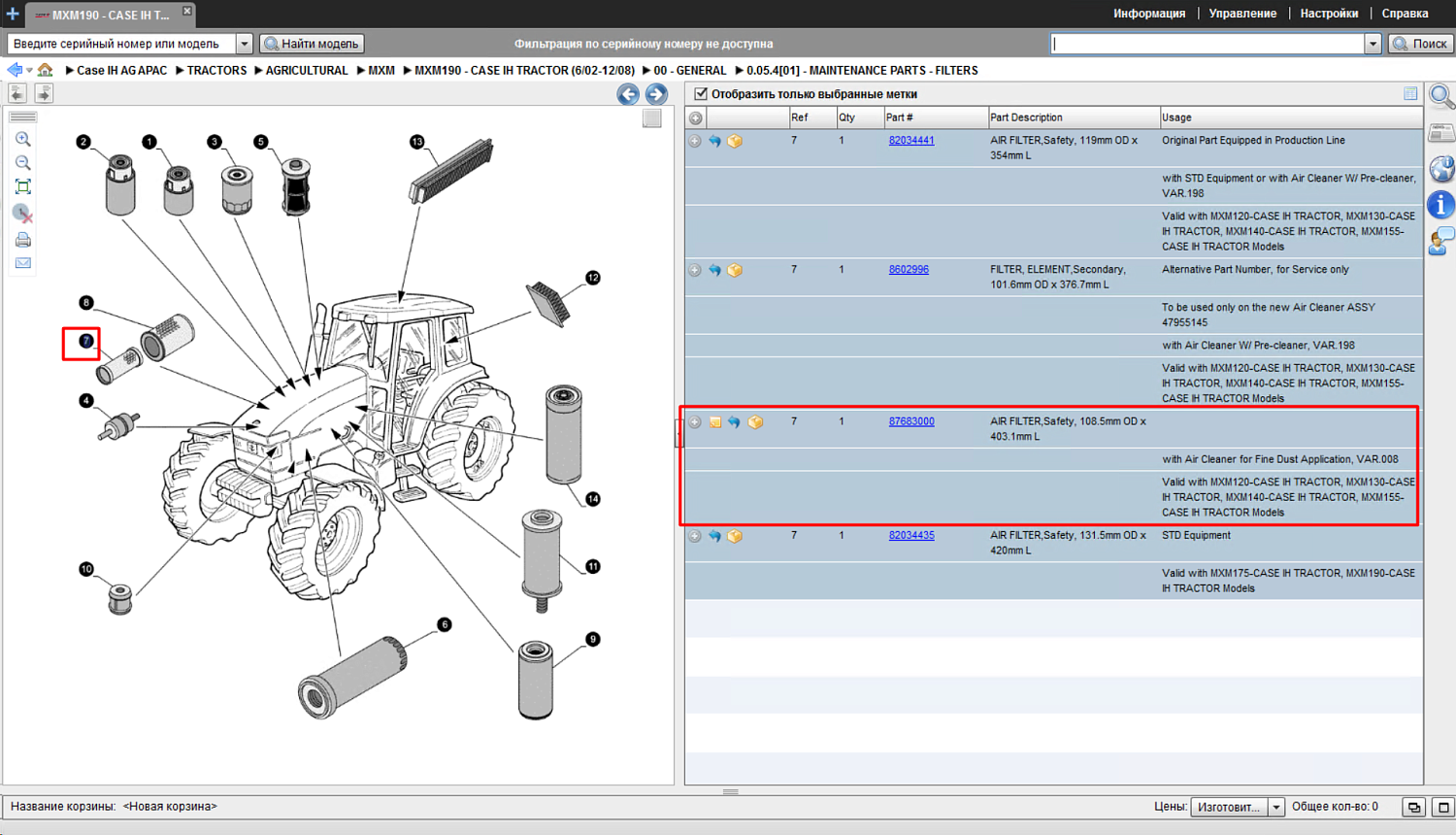Click the diagram toolbar drag handle
Viewport: 1456px width, 835px height.
pos(23,117)
